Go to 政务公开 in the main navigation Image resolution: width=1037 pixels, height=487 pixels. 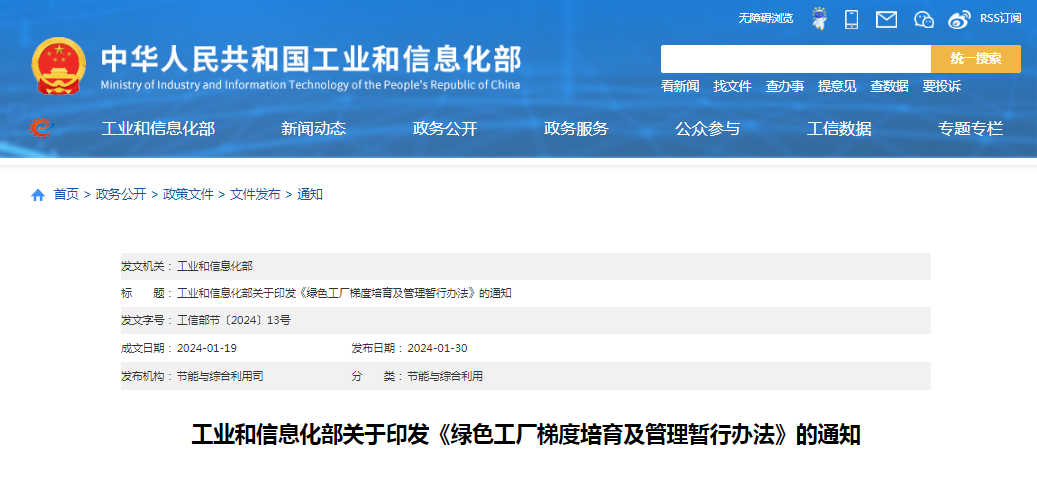coord(445,128)
